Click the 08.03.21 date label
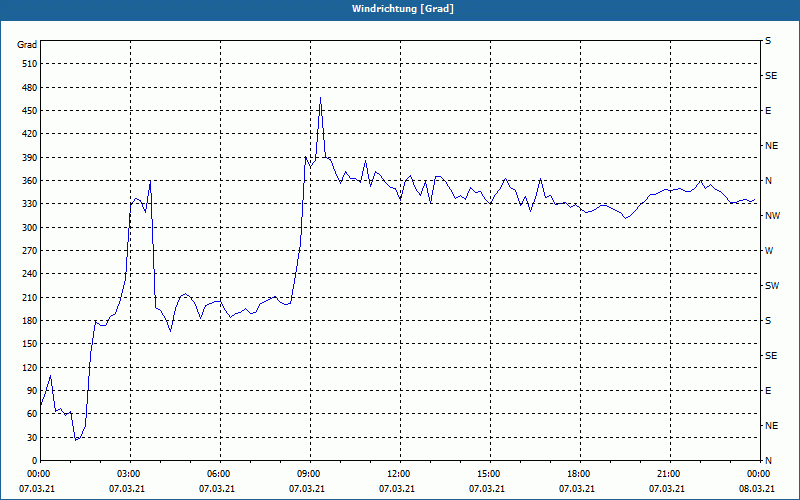The image size is (800, 500). click(757, 488)
